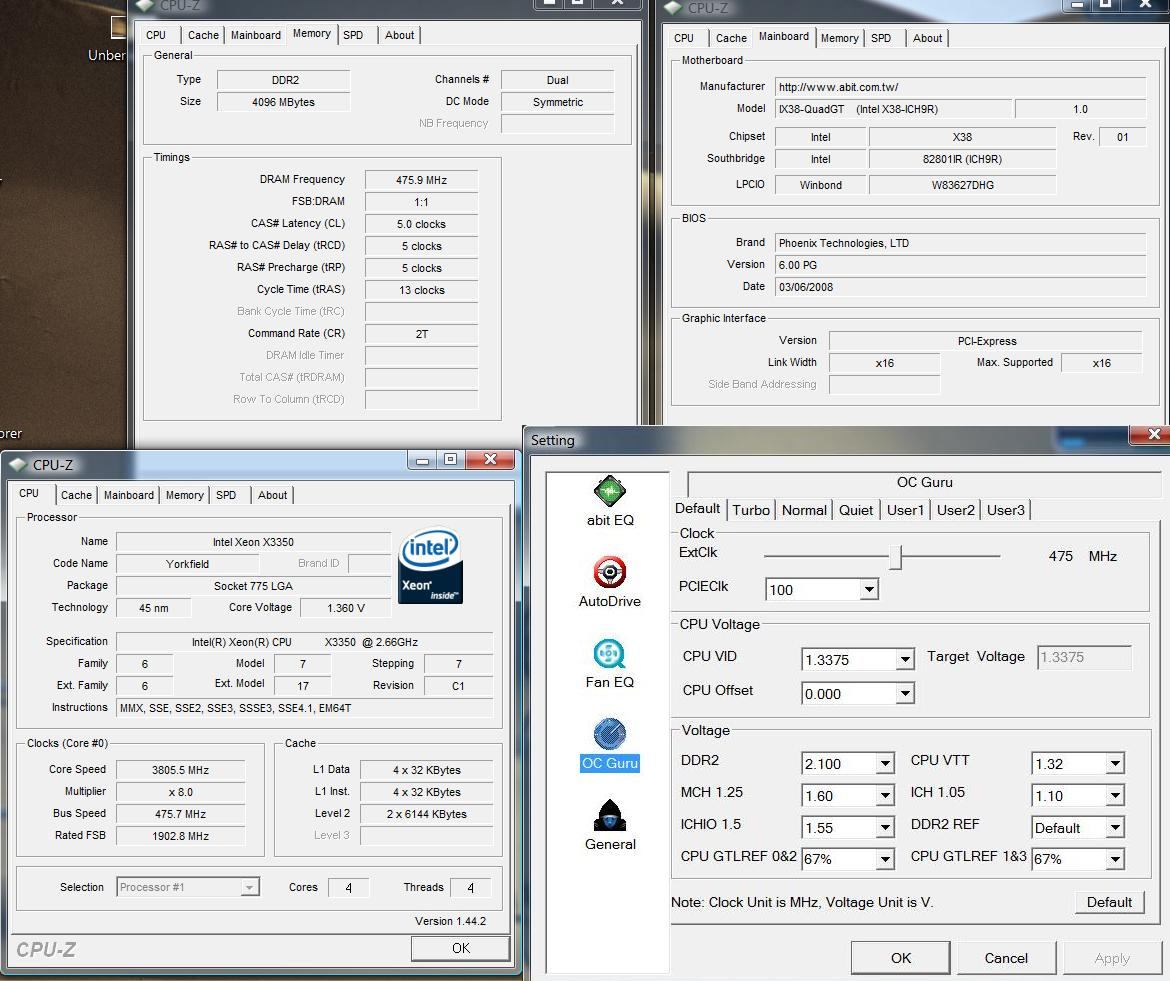Image resolution: width=1170 pixels, height=981 pixels.
Task: Click the motherboard model IX38-QuadGT field
Action: click(x=893, y=109)
